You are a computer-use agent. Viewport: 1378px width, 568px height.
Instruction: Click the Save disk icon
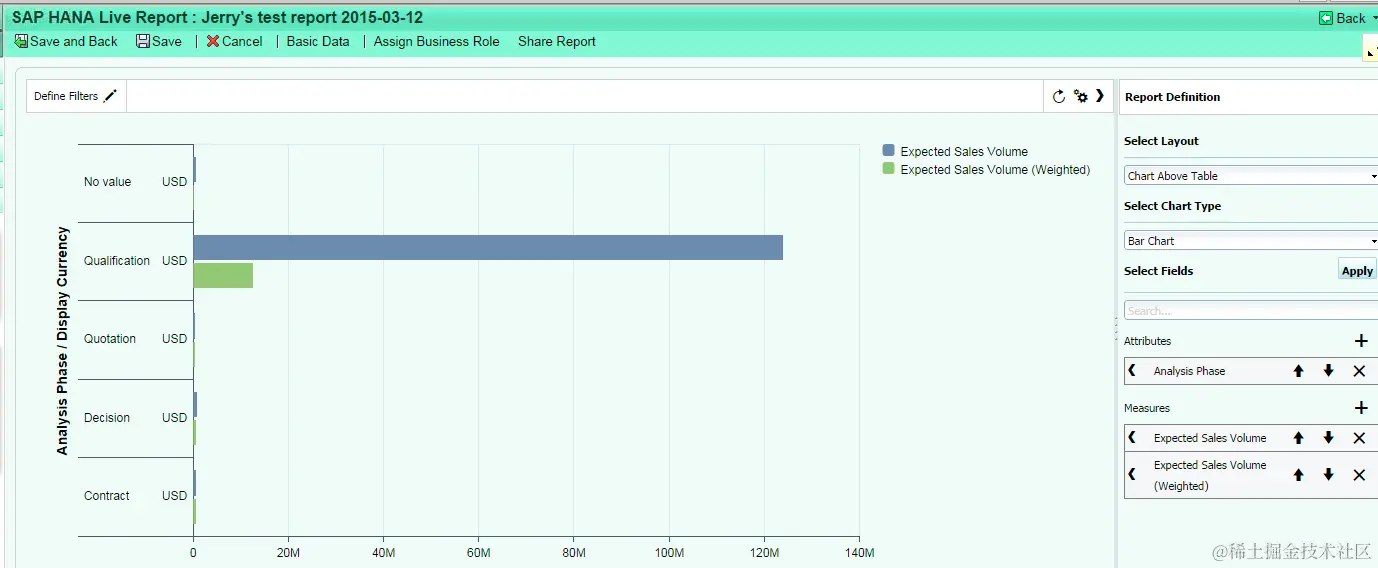click(143, 41)
